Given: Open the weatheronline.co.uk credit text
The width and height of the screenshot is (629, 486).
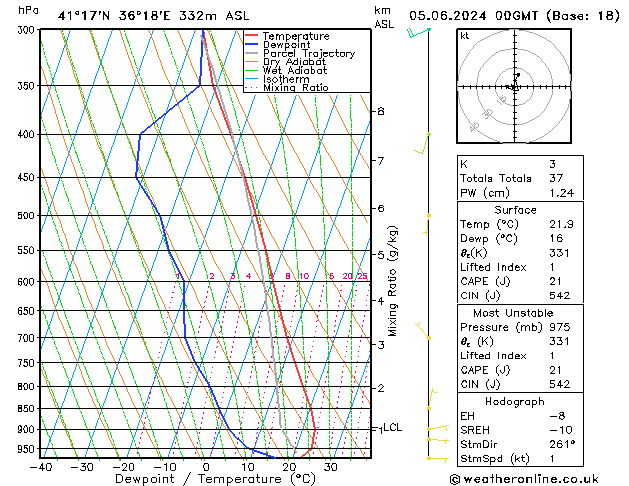Looking at the screenshot, I should coord(524,479).
